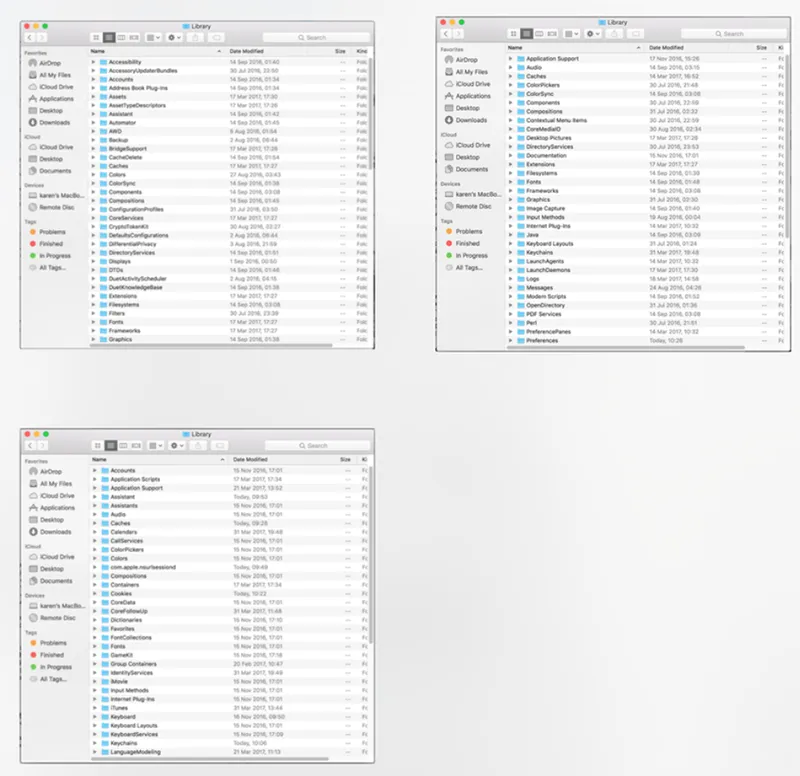Click the Back arrow in window listing CallServices
Screen dimensions: 800x776
(x=29, y=445)
